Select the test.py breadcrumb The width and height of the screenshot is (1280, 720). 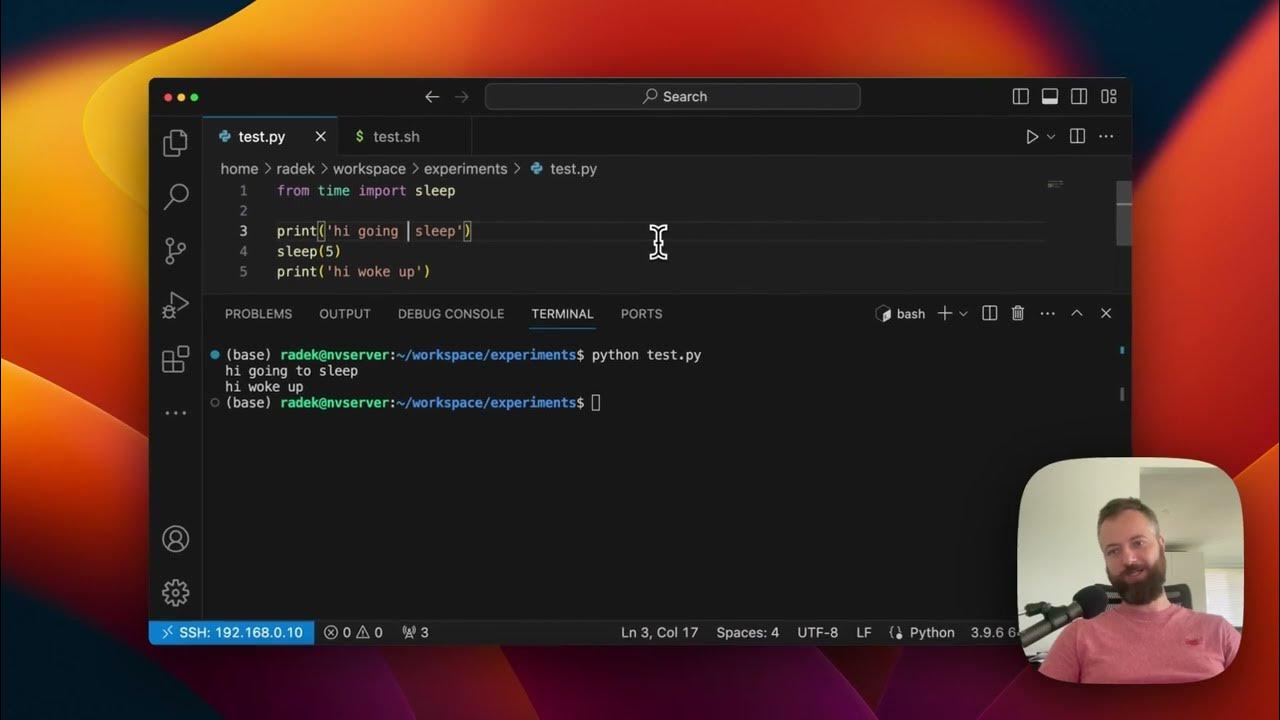coord(563,169)
